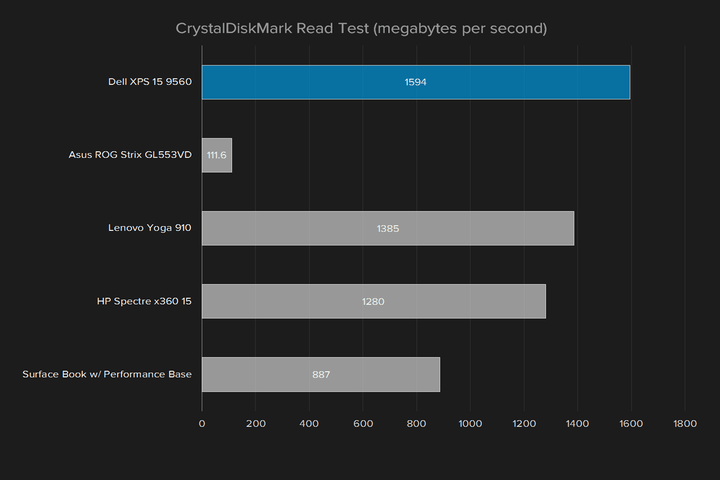
Task: Click the Lenovo Yoga 910 gray bar
Action: [x=388, y=228]
